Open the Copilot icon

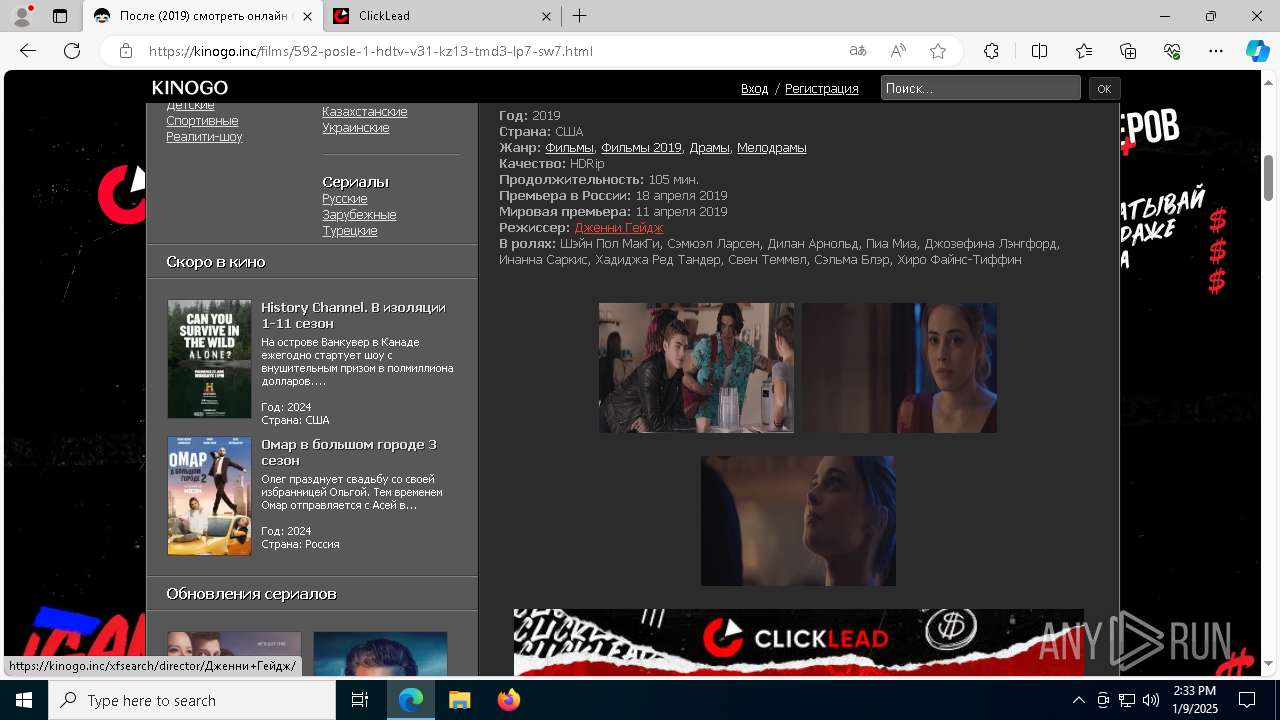[1257, 51]
